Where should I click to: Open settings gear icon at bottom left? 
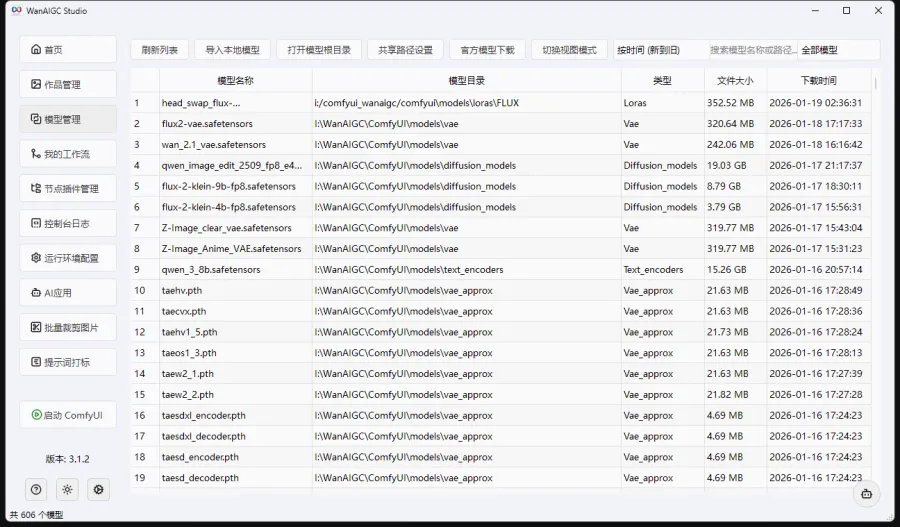pyautogui.click(x=99, y=490)
